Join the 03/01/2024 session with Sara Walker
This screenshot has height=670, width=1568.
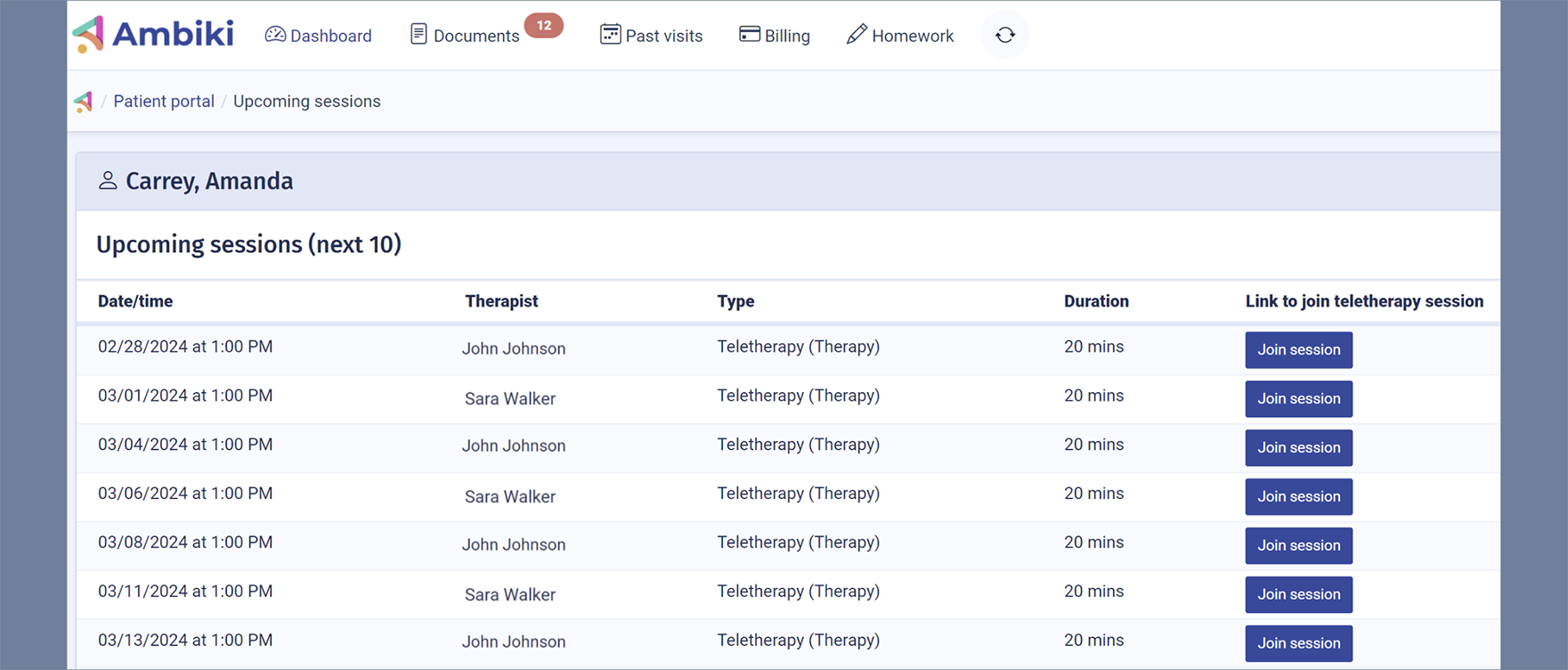(x=1298, y=399)
